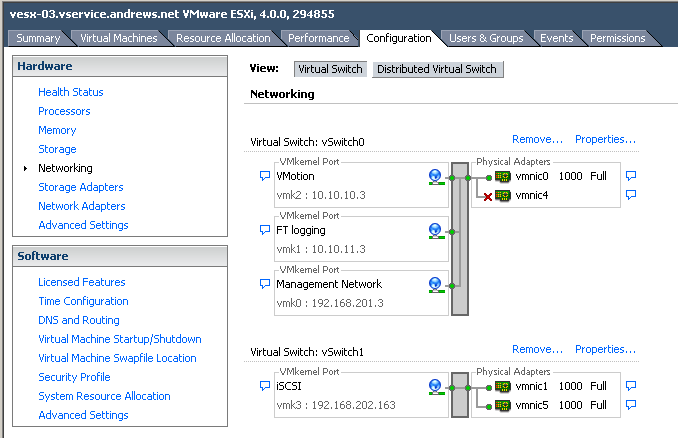The height and width of the screenshot is (438, 678).
Task: Open the info bubble right of vmnic5
Action: click(x=631, y=404)
